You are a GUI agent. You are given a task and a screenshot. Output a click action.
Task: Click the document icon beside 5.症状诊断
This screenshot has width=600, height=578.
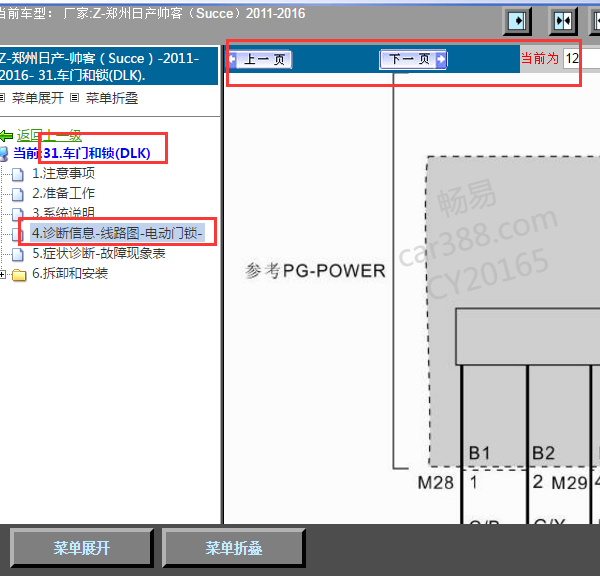[18, 254]
